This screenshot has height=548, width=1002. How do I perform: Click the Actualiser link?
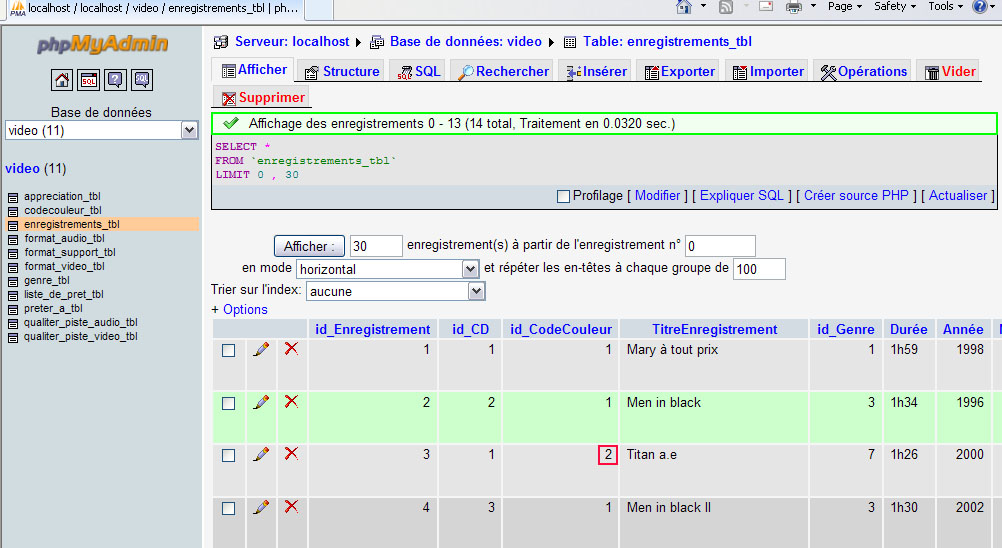click(x=958, y=195)
